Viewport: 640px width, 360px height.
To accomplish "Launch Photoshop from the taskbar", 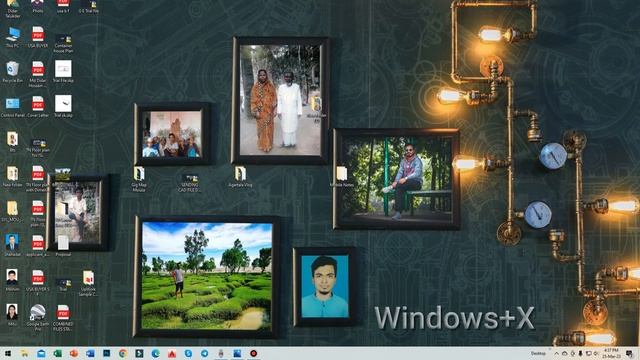I will click(x=107, y=353).
